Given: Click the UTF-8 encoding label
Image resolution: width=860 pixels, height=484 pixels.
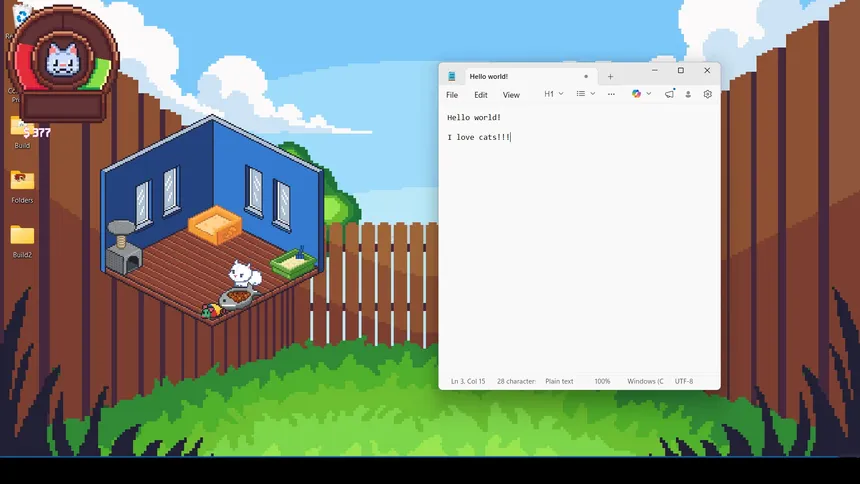Looking at the screenshot, I should tap(684, 381).
